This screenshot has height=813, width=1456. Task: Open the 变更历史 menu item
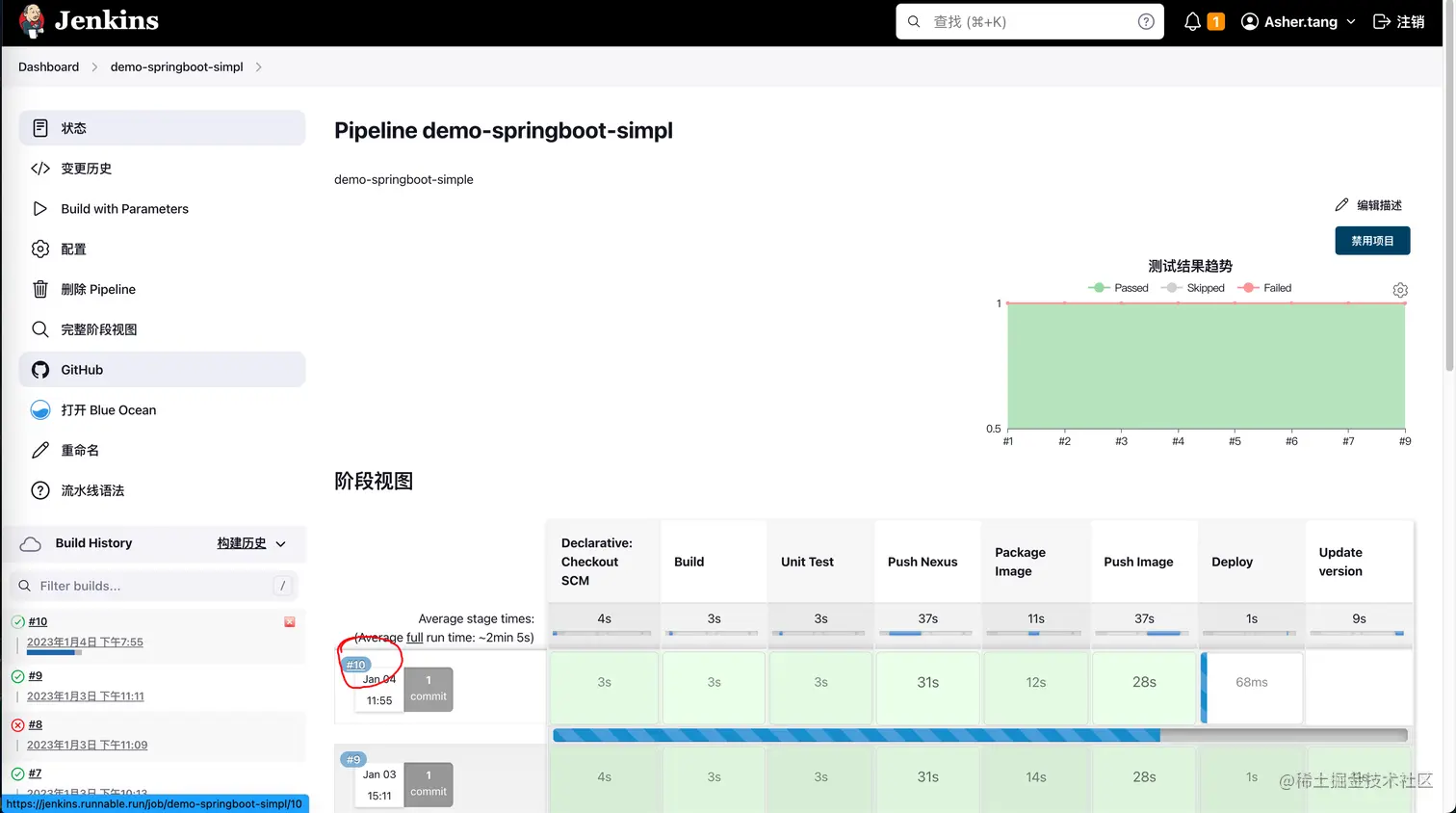point(162,169)
